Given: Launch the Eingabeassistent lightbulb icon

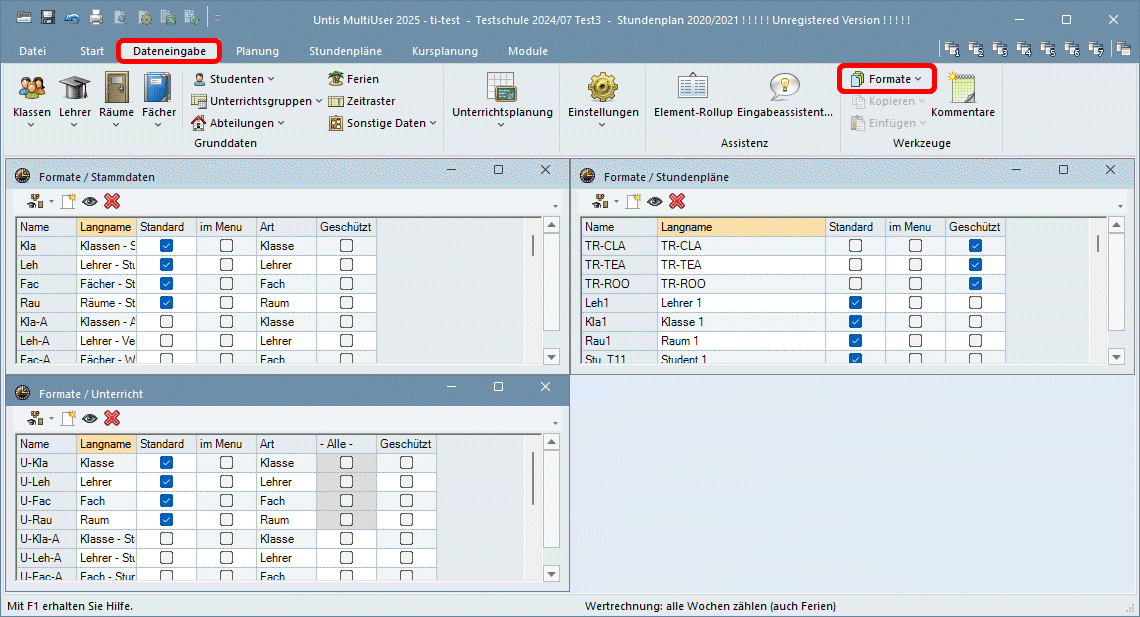Looking at the screenshot, I should pos(784,89).
